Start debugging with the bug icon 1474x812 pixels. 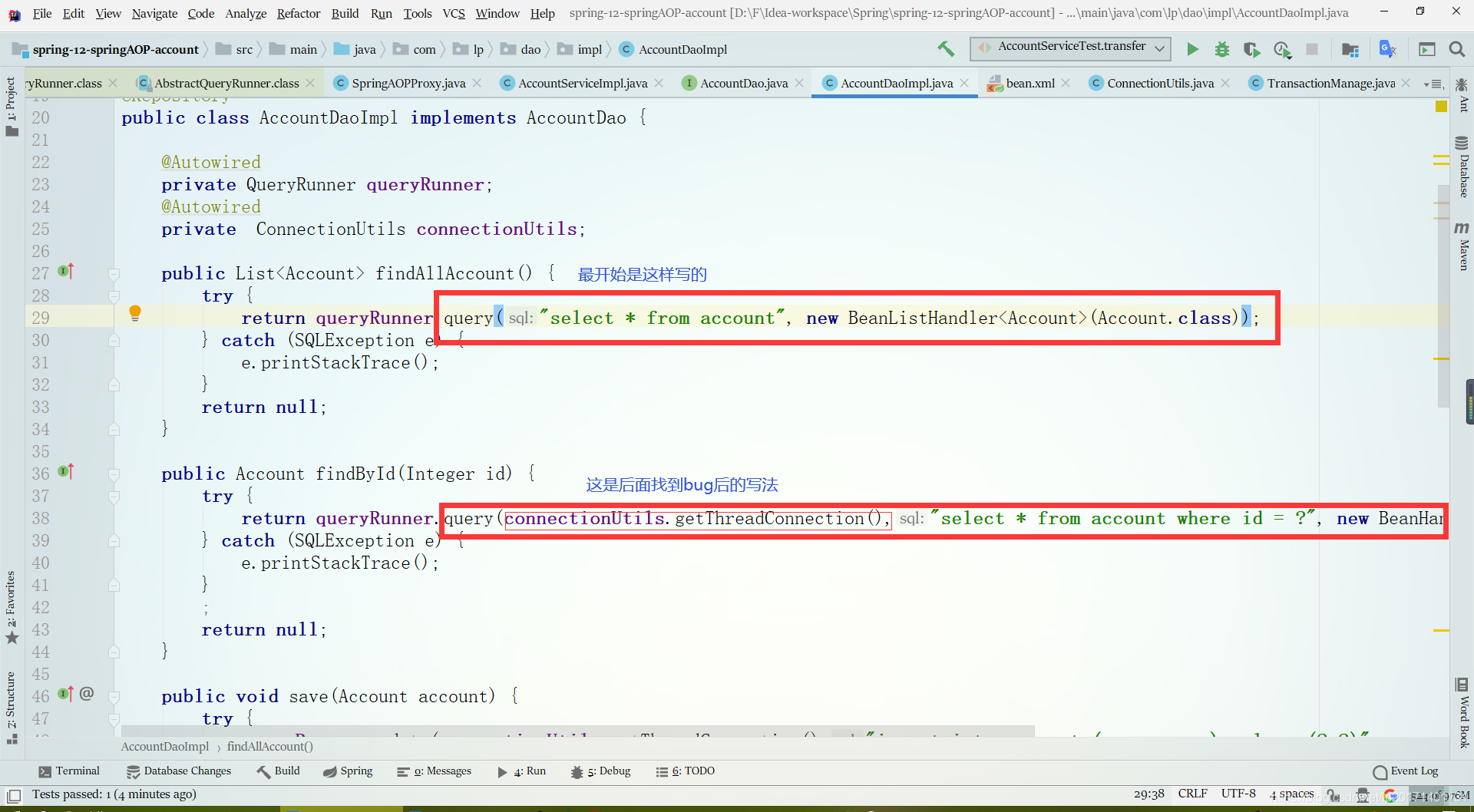tap(1222, 49)
